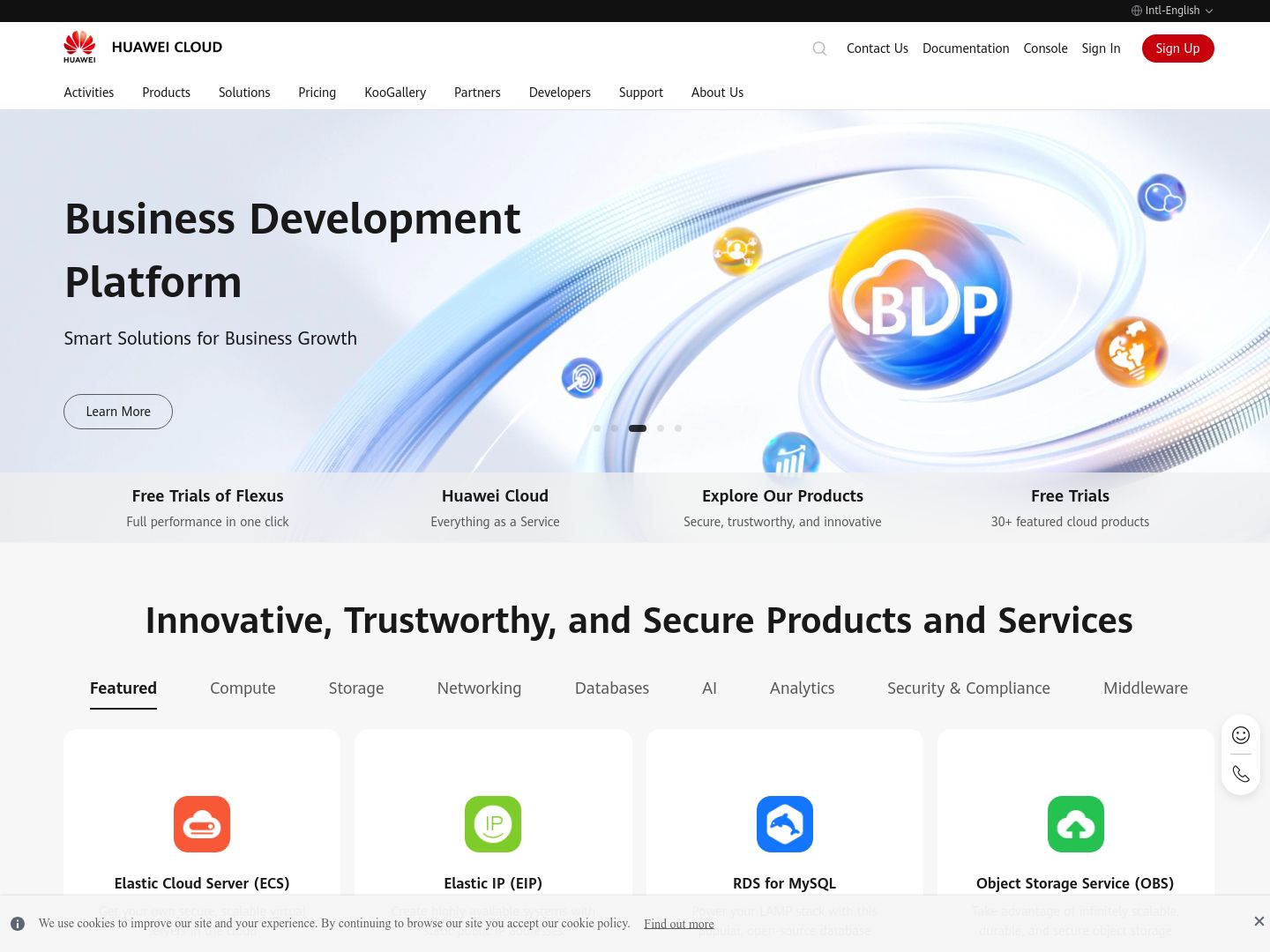Open the Elastic Cloud Server (ECS) icon
The height and width of the screenshot is (952, 1270).
(202, 824)
